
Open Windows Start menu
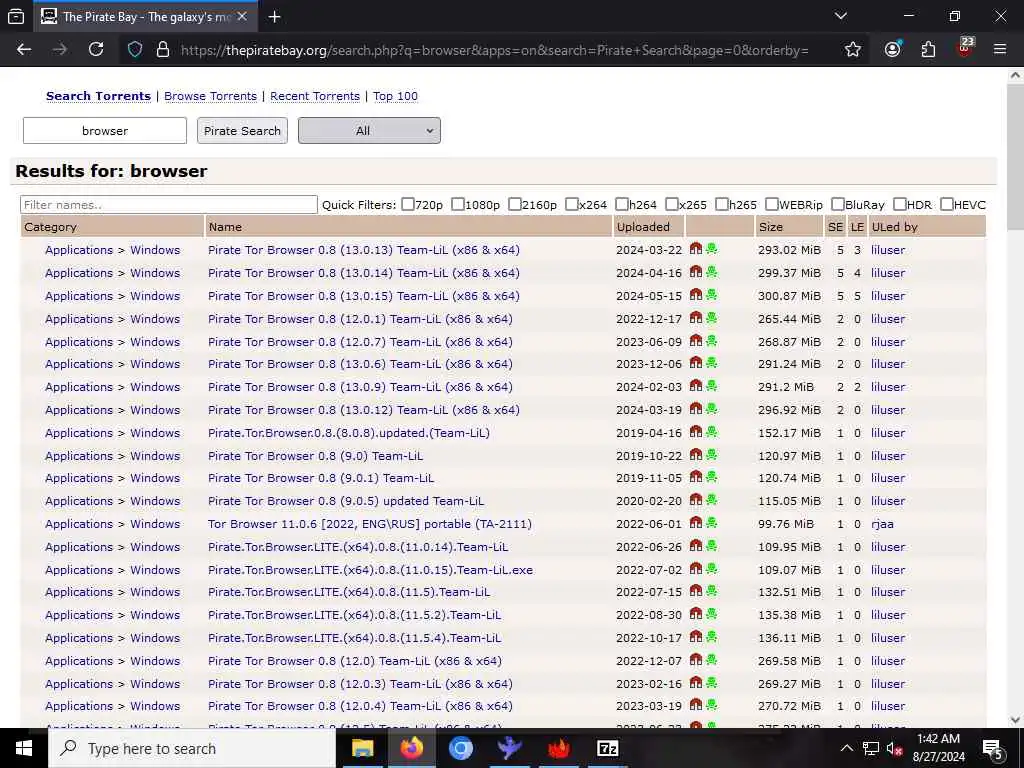(x=24, y=748)
